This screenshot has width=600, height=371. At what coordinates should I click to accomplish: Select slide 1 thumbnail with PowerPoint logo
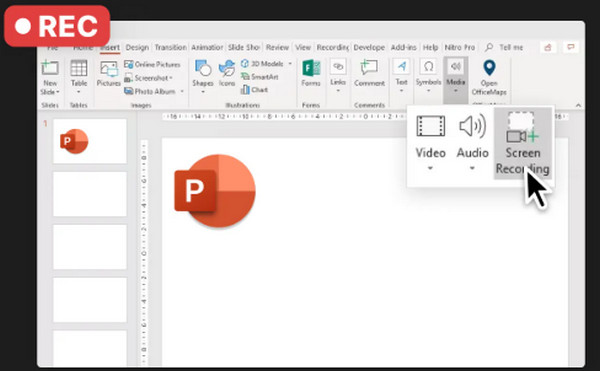(x=90, y=141)
